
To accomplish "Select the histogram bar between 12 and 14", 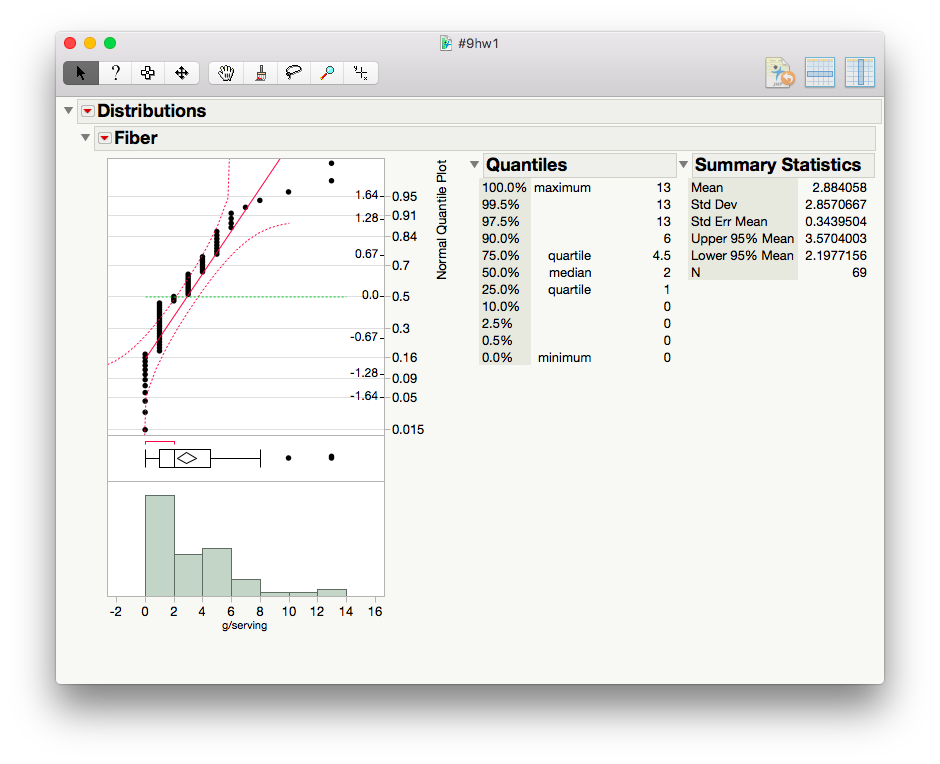I will pos(332,593).
